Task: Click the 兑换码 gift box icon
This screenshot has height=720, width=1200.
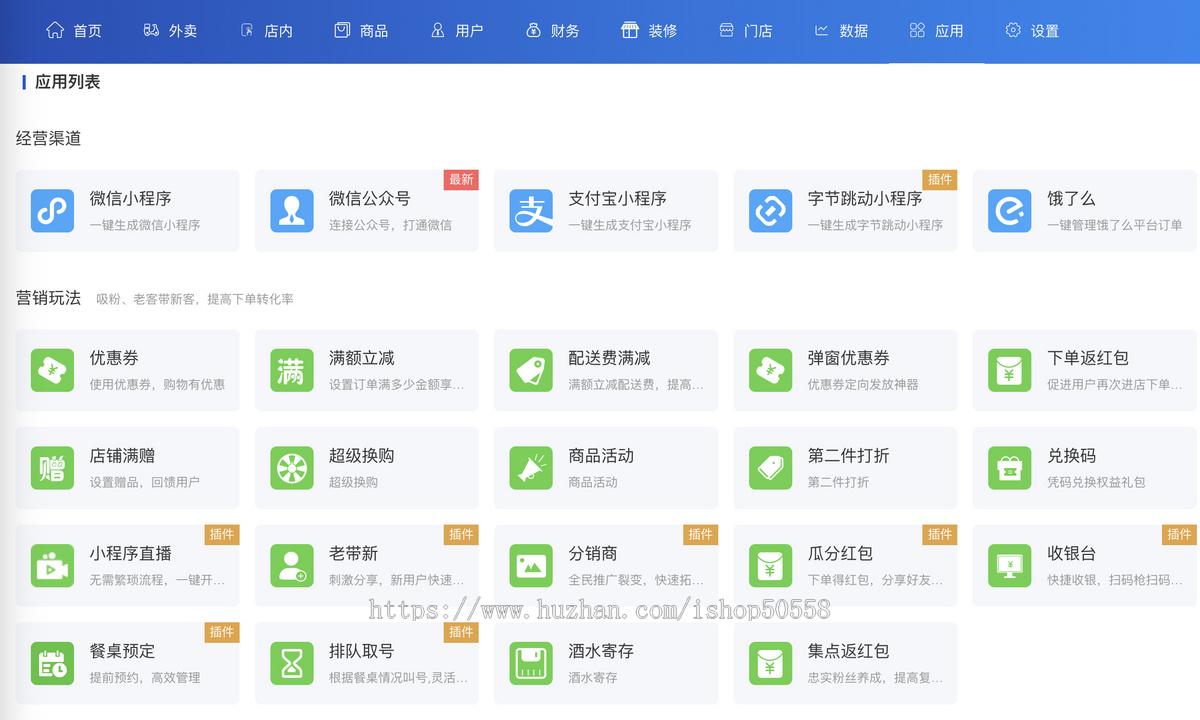Action: [1010, 468]
